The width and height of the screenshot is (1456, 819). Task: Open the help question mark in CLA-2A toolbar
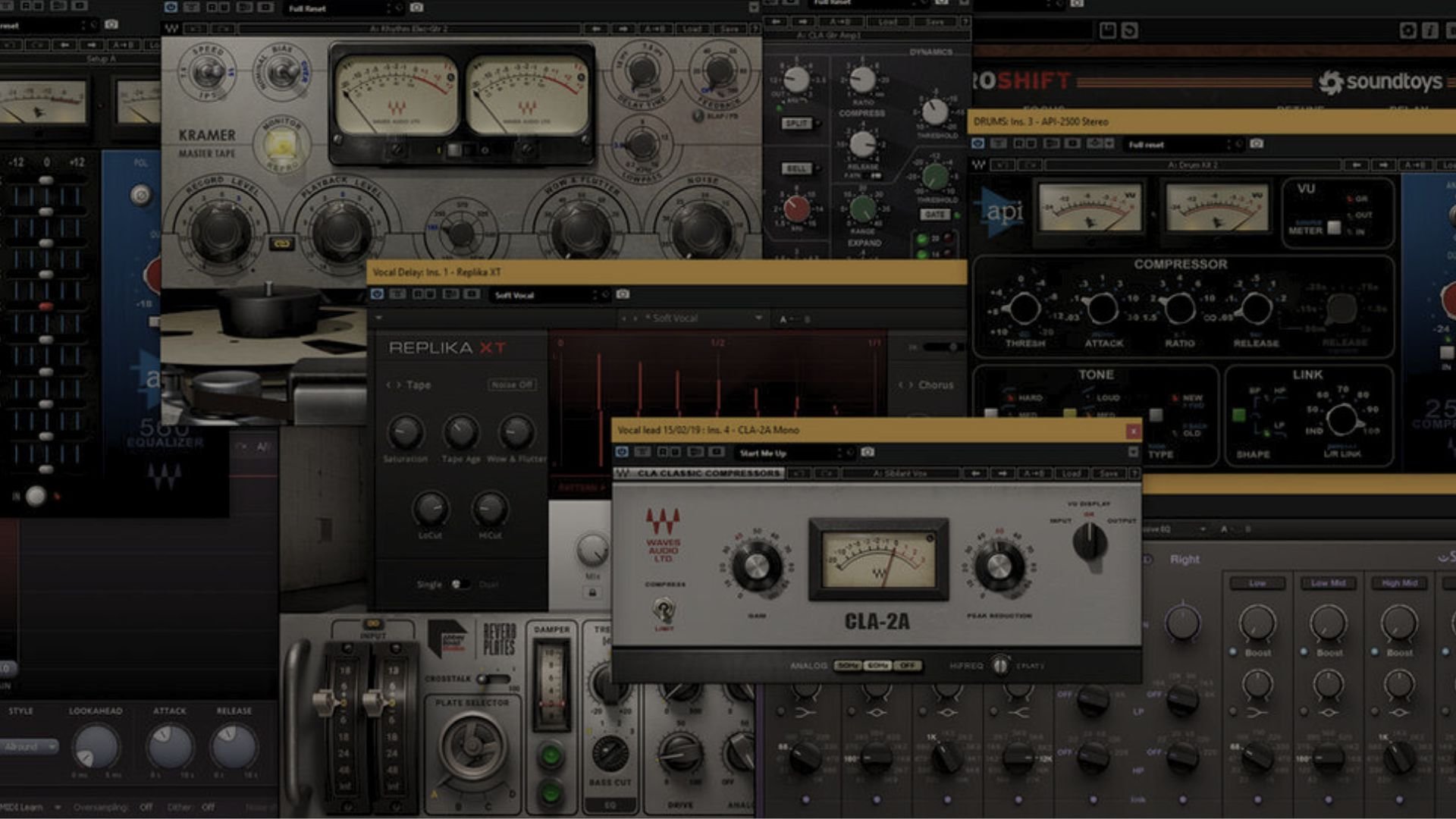1134,473
